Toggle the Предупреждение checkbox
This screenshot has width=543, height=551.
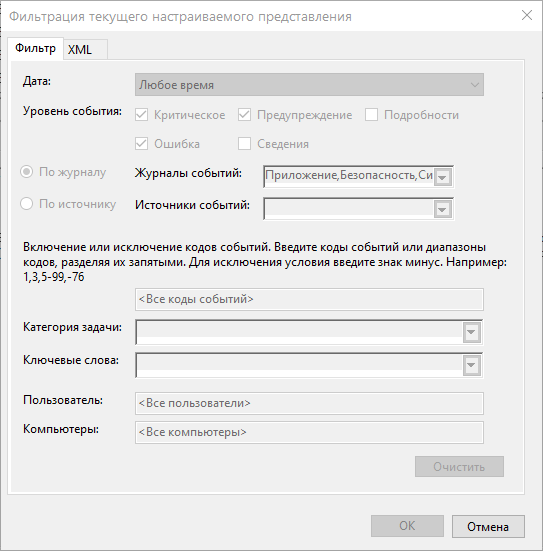coord(244,115)
